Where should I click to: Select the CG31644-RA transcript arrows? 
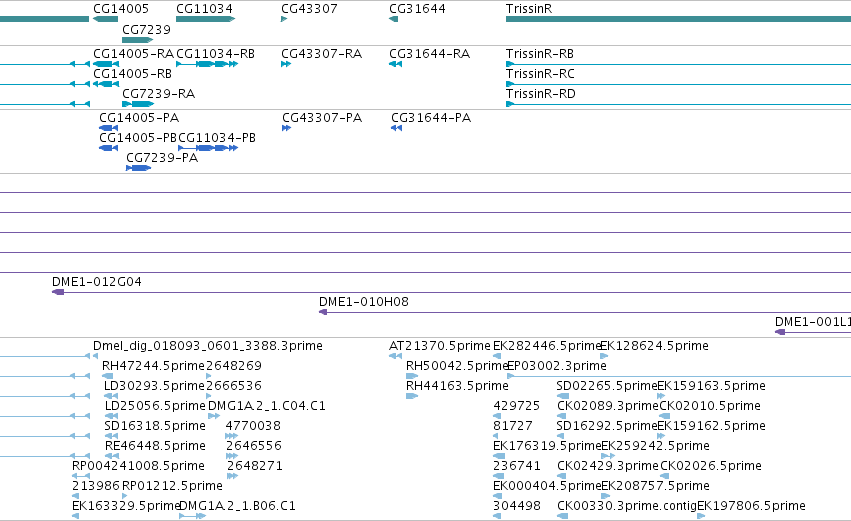395,64
